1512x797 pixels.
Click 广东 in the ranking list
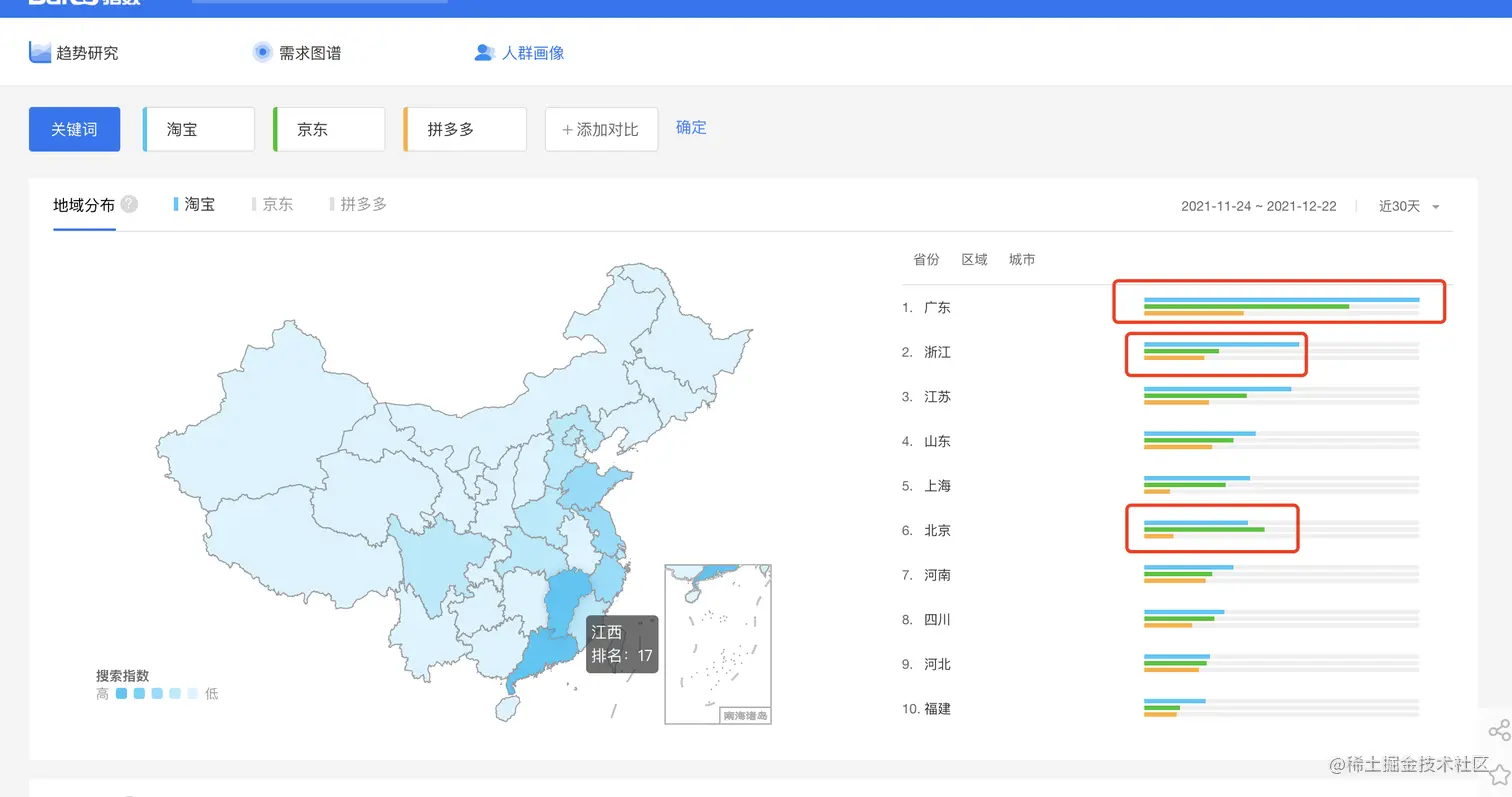(937, 308)
